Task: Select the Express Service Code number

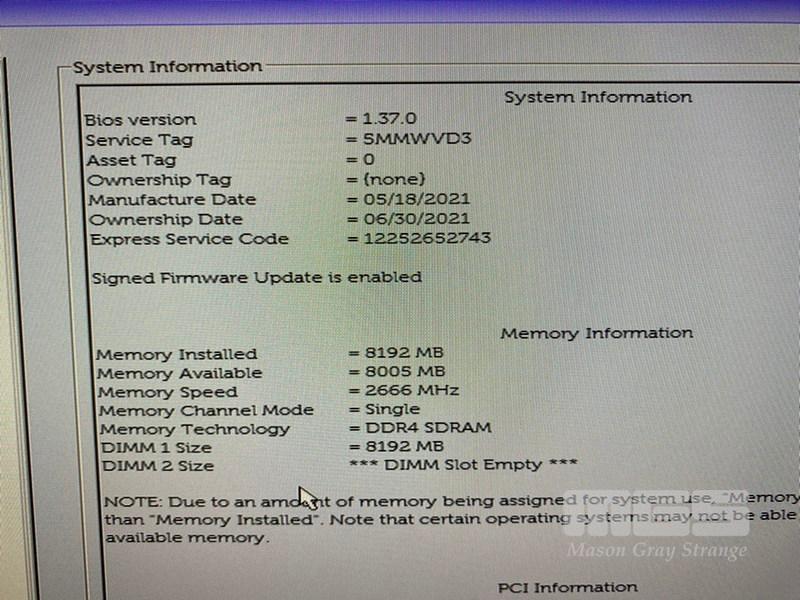Action: coord(427,239)
